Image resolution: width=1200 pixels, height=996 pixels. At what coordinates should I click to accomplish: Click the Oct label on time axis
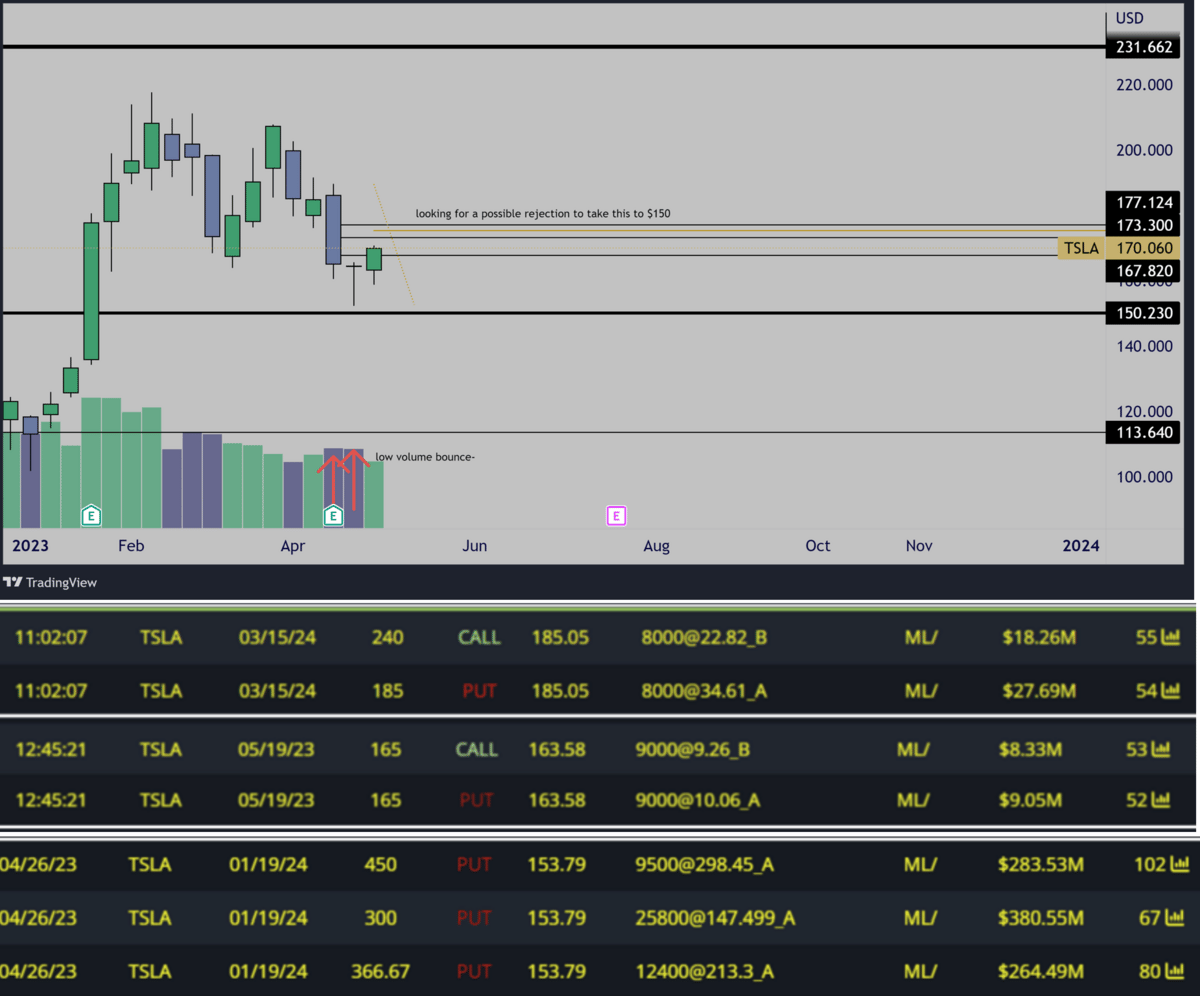818,546
